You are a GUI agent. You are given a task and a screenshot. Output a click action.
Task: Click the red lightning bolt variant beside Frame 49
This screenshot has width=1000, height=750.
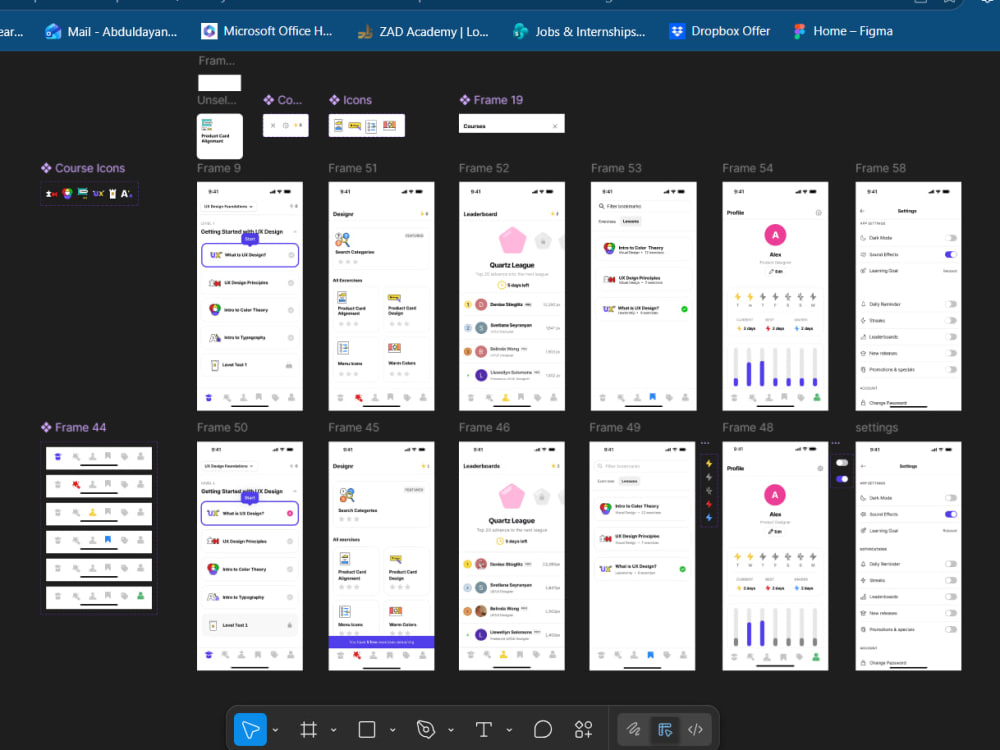pyautogui.click(x=709, y=504)
